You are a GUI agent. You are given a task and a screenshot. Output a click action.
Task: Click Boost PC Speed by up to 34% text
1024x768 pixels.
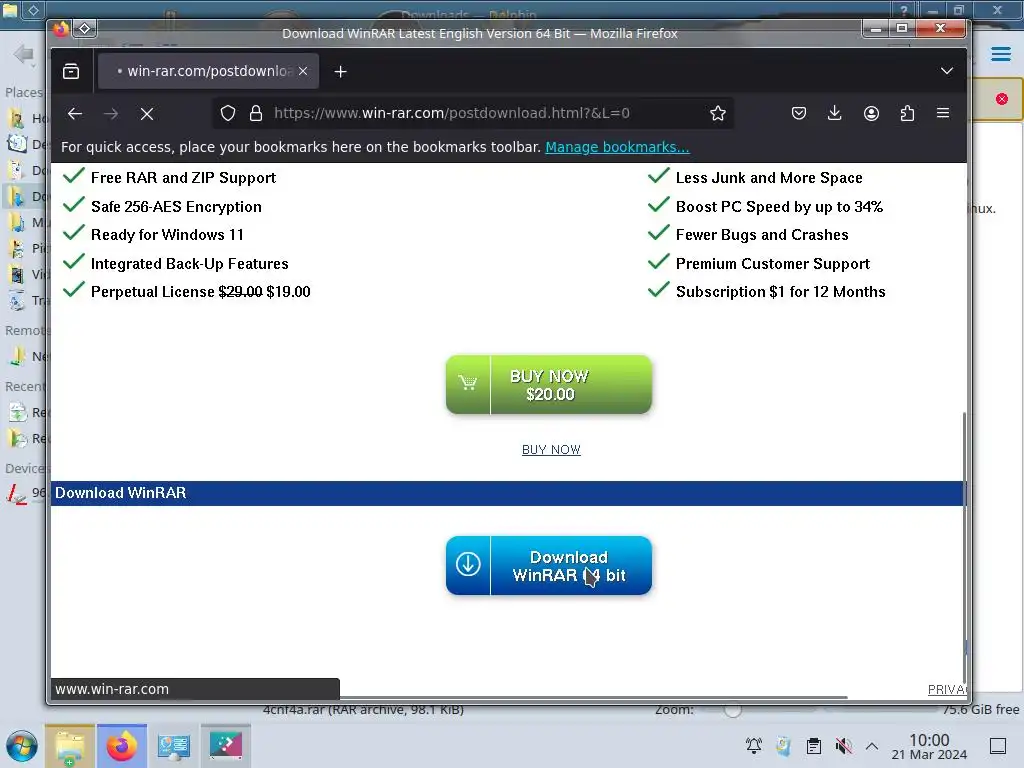(779, 207)
